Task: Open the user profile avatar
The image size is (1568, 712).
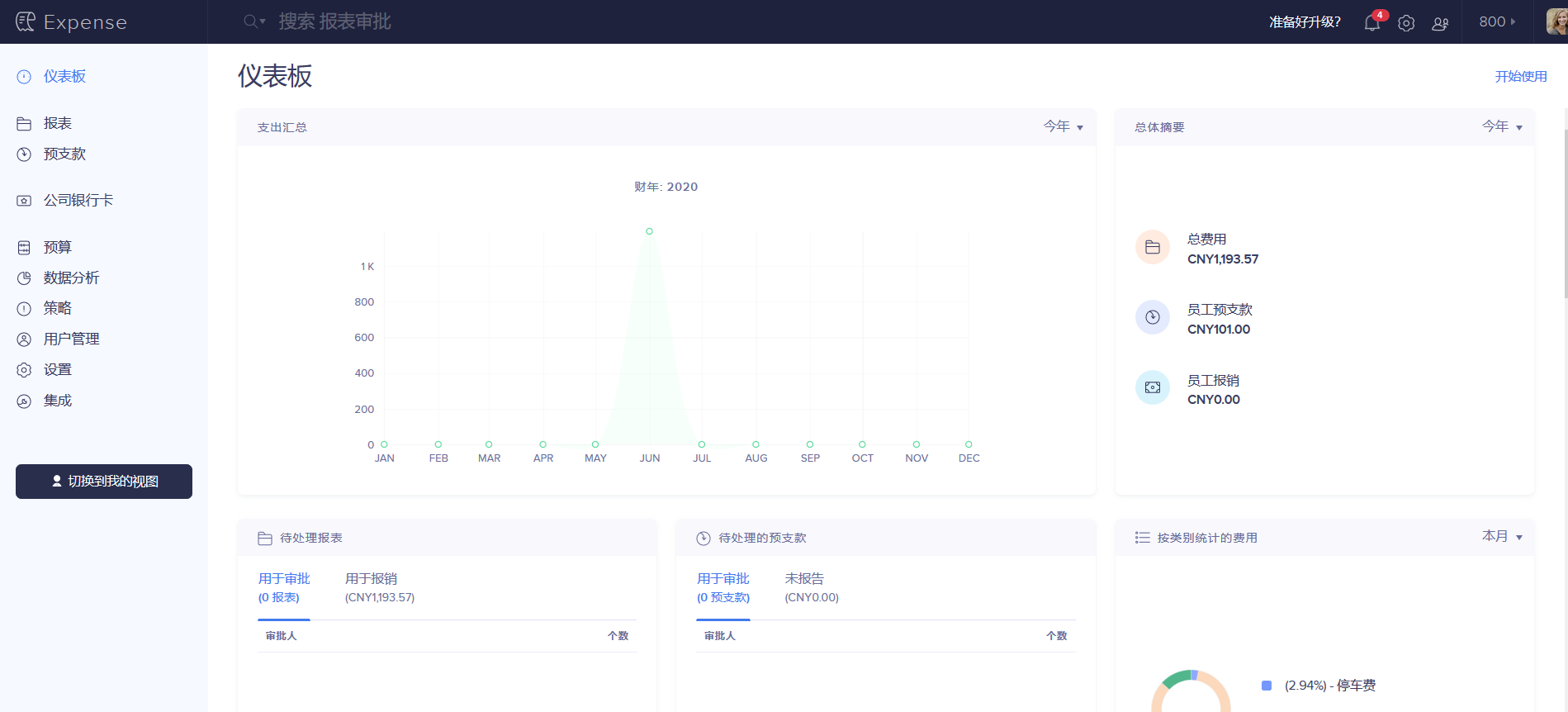Action: click(1556, 21)
